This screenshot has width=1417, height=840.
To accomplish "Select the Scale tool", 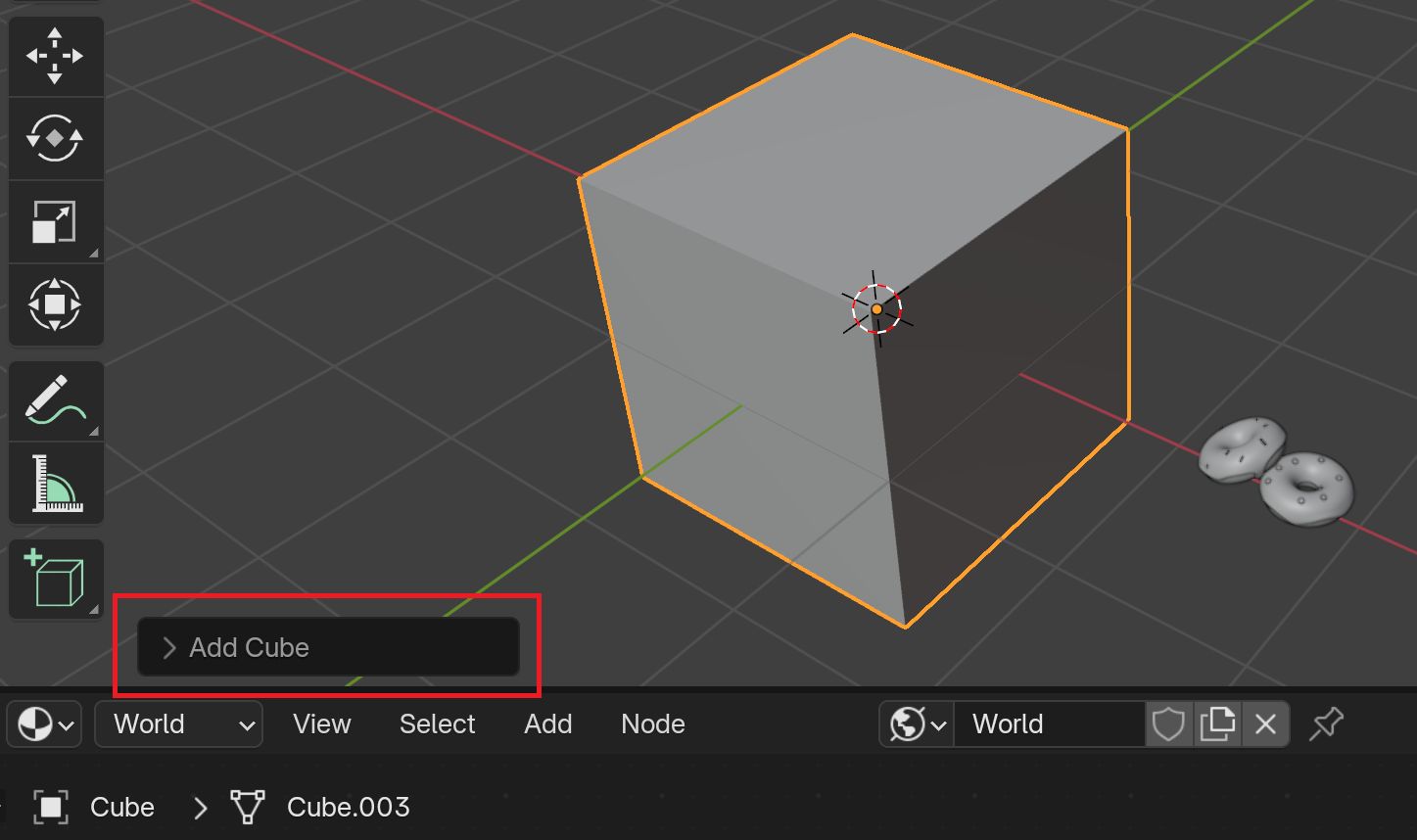I will [x=56, y=221].
